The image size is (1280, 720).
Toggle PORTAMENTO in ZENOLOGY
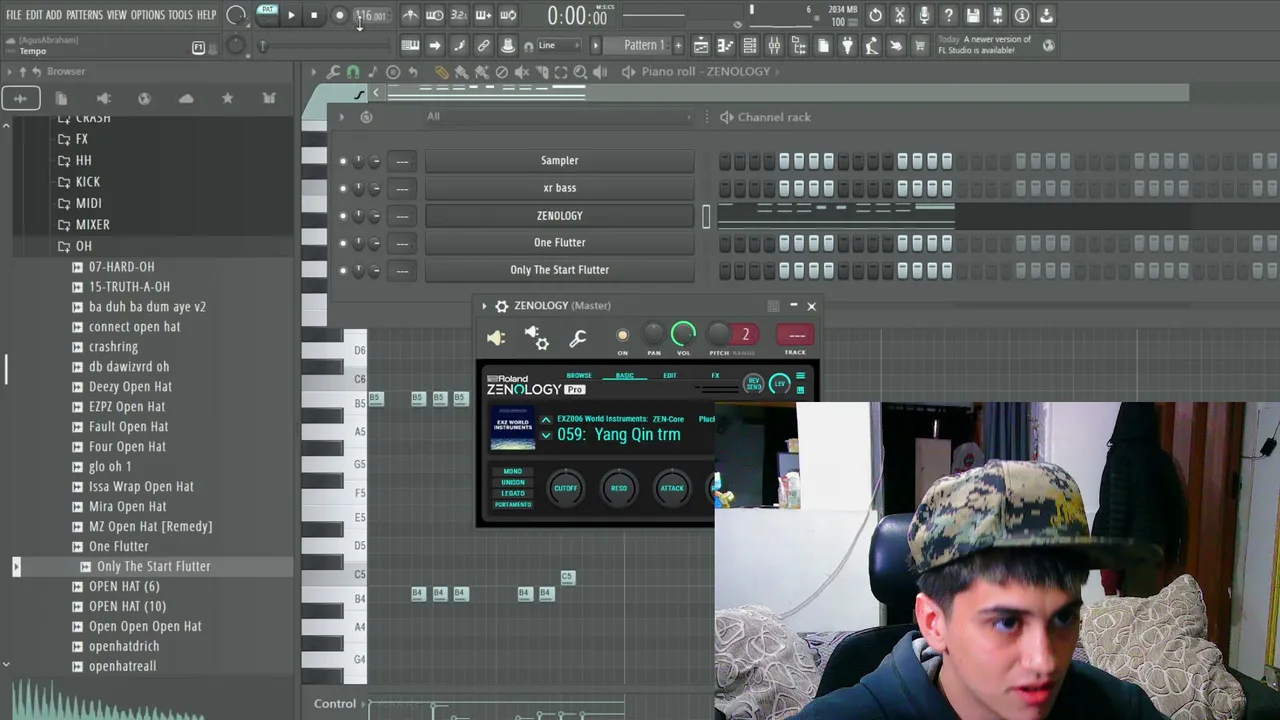point(513,504)
